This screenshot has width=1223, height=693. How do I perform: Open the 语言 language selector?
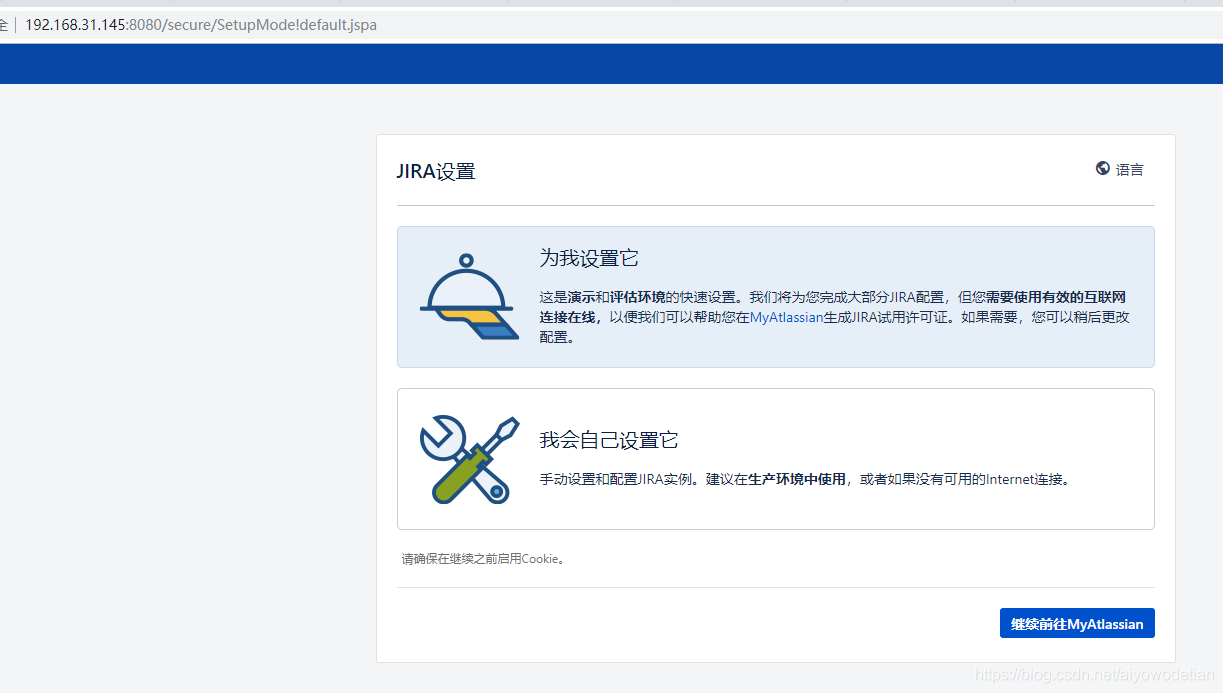point(1120,169)
